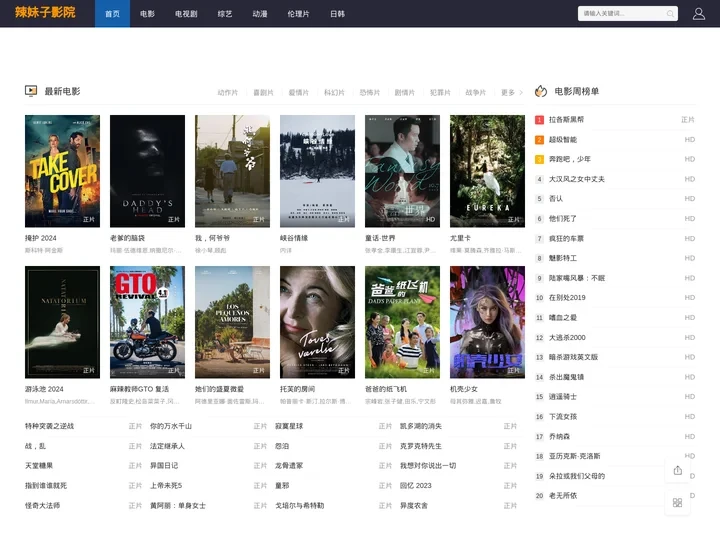Open the Eureka poster thumbnail
The height and width of the screenshot is (540, 720).
pyautogui.click(x=487, y=171)
